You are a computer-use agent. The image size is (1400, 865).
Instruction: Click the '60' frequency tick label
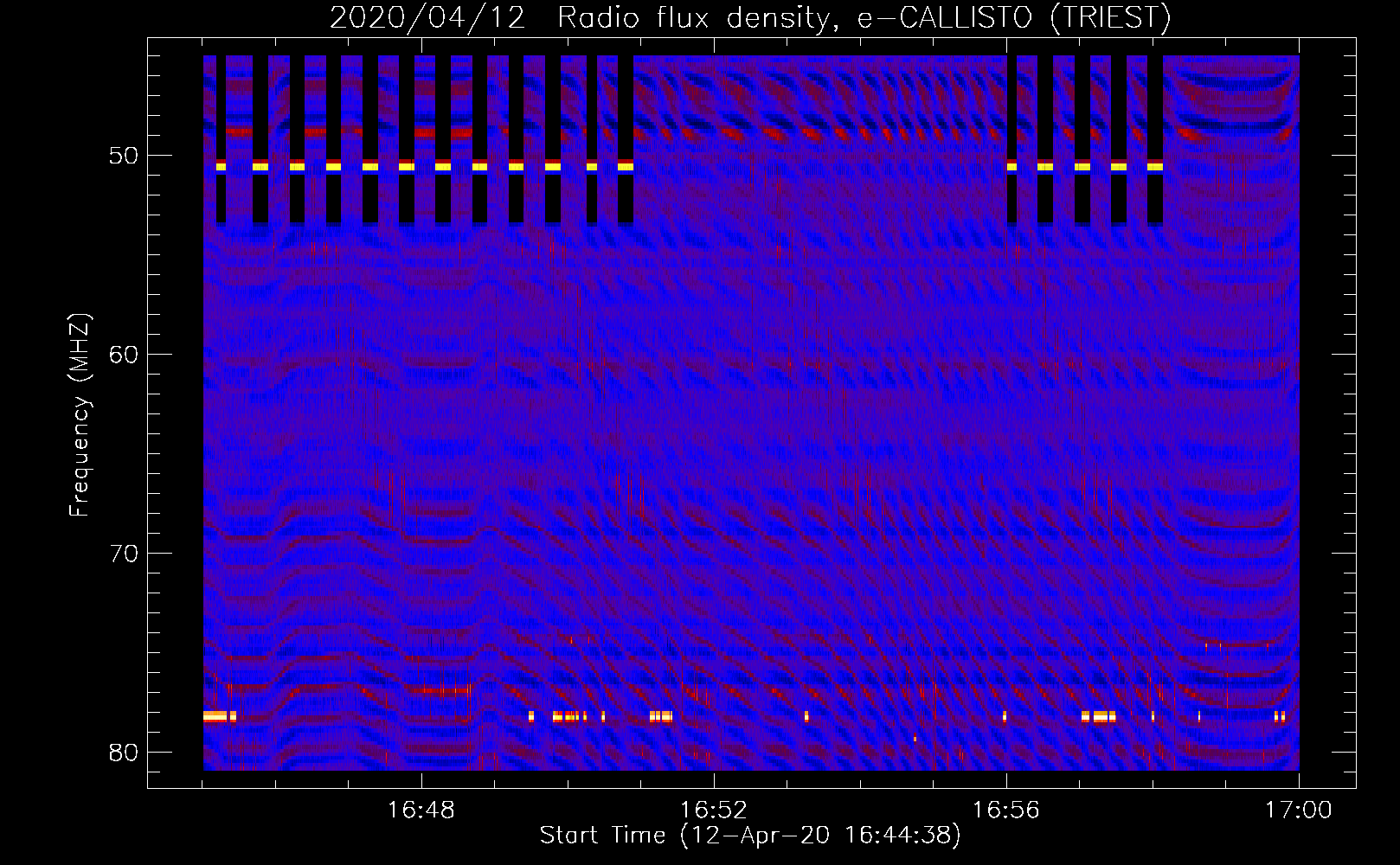click(125, 355)
